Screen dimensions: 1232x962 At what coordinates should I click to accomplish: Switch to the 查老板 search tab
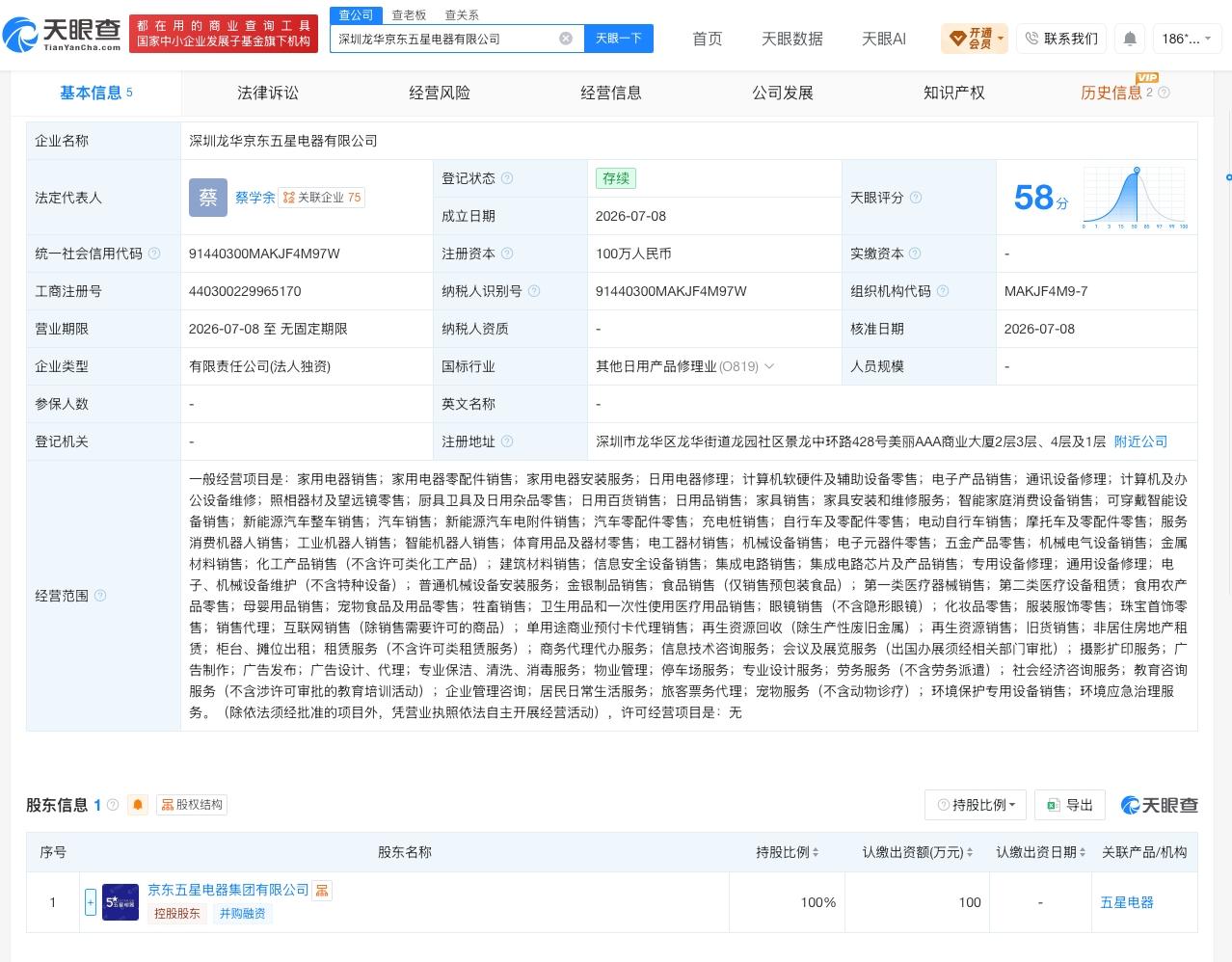pos(409,15)
